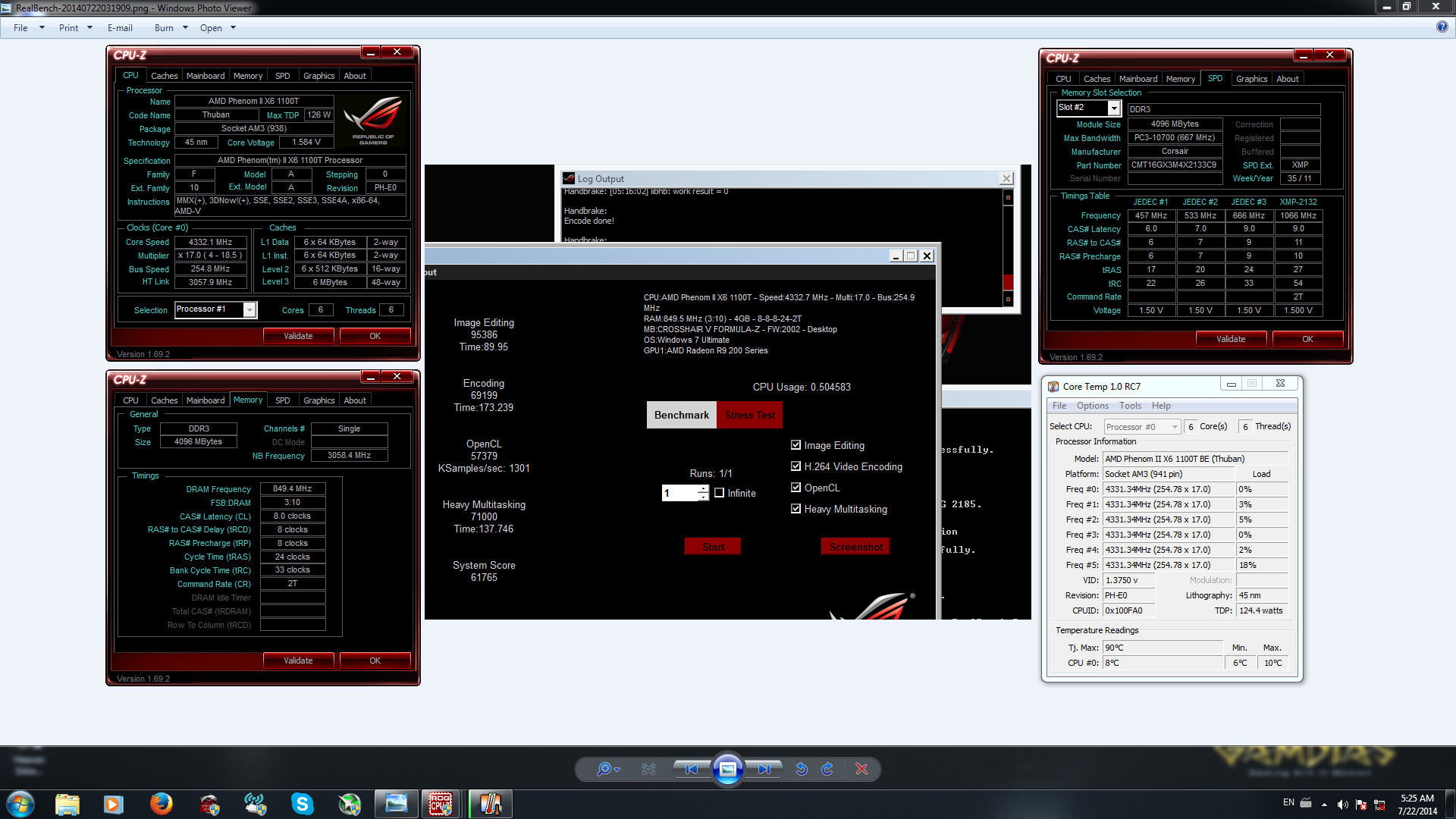This screenshot has width=1456, height=819.
Task: Open Windows Explorer from the taskbar
Action: click(67, 804)
